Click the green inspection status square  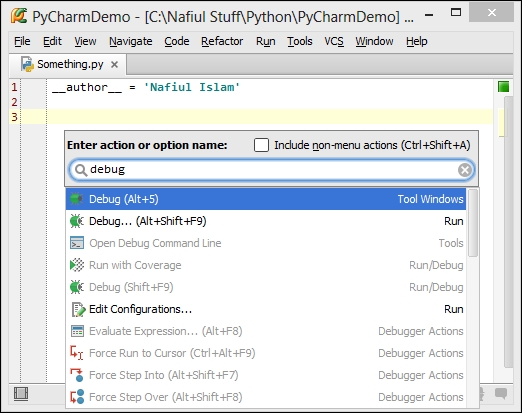(503, 87)
